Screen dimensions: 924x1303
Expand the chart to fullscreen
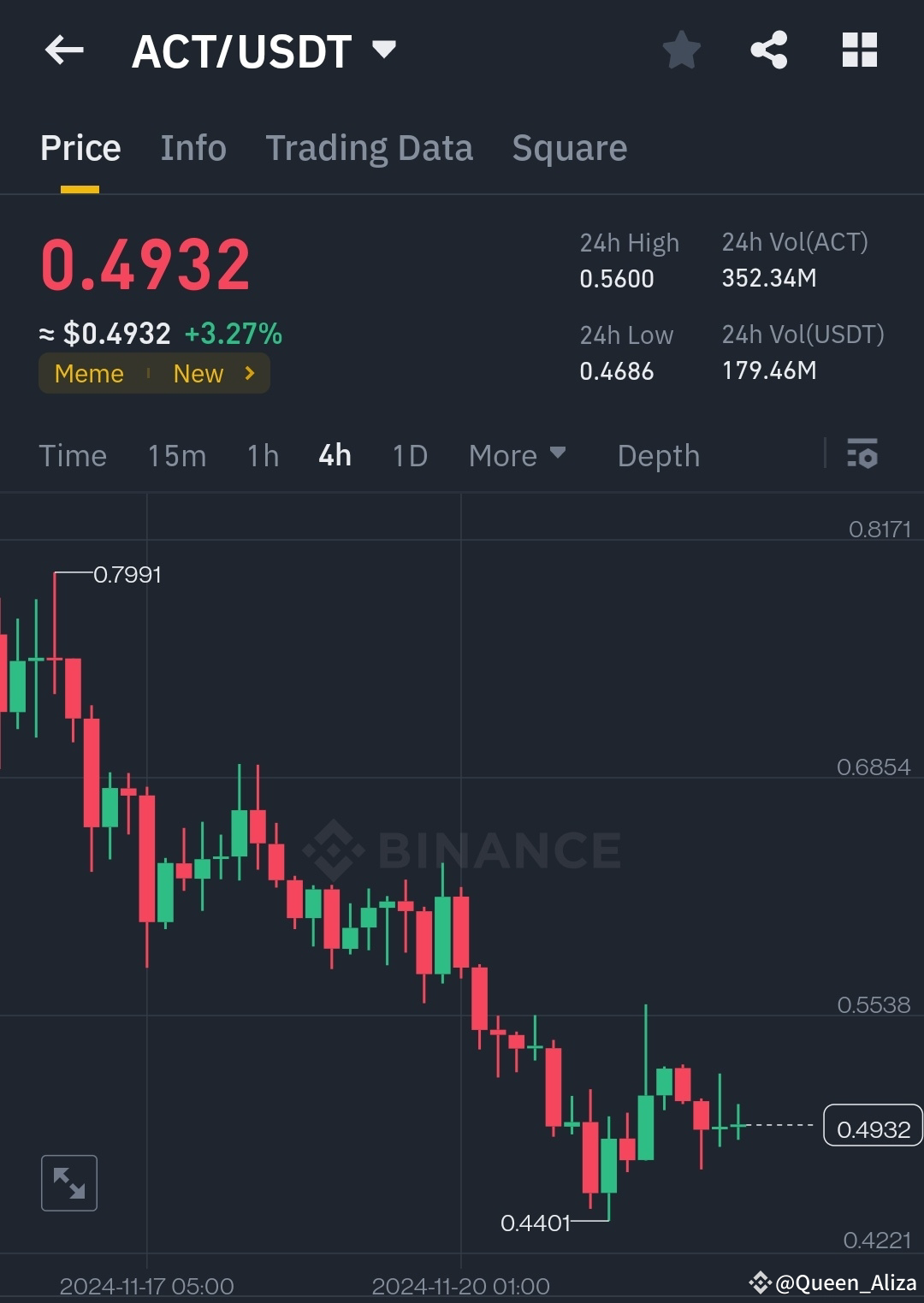click(x=68, y=1183)
